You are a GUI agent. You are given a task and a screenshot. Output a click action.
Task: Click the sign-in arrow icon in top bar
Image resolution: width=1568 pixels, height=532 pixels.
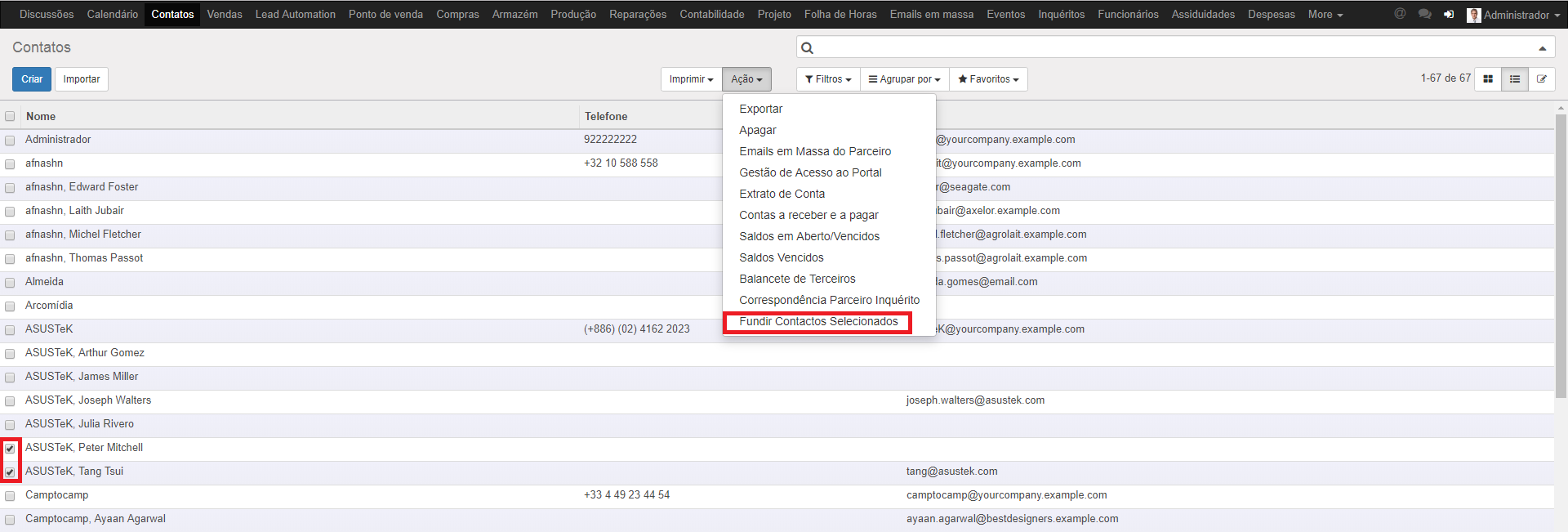pos(1449,15)
